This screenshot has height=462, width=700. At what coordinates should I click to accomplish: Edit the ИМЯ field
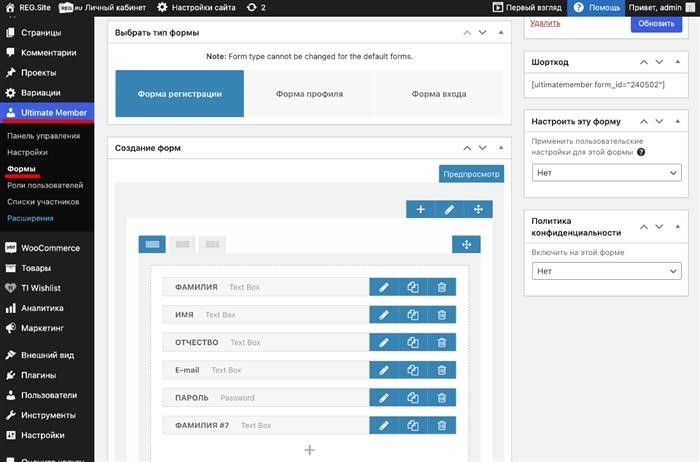tap(383, 315)
